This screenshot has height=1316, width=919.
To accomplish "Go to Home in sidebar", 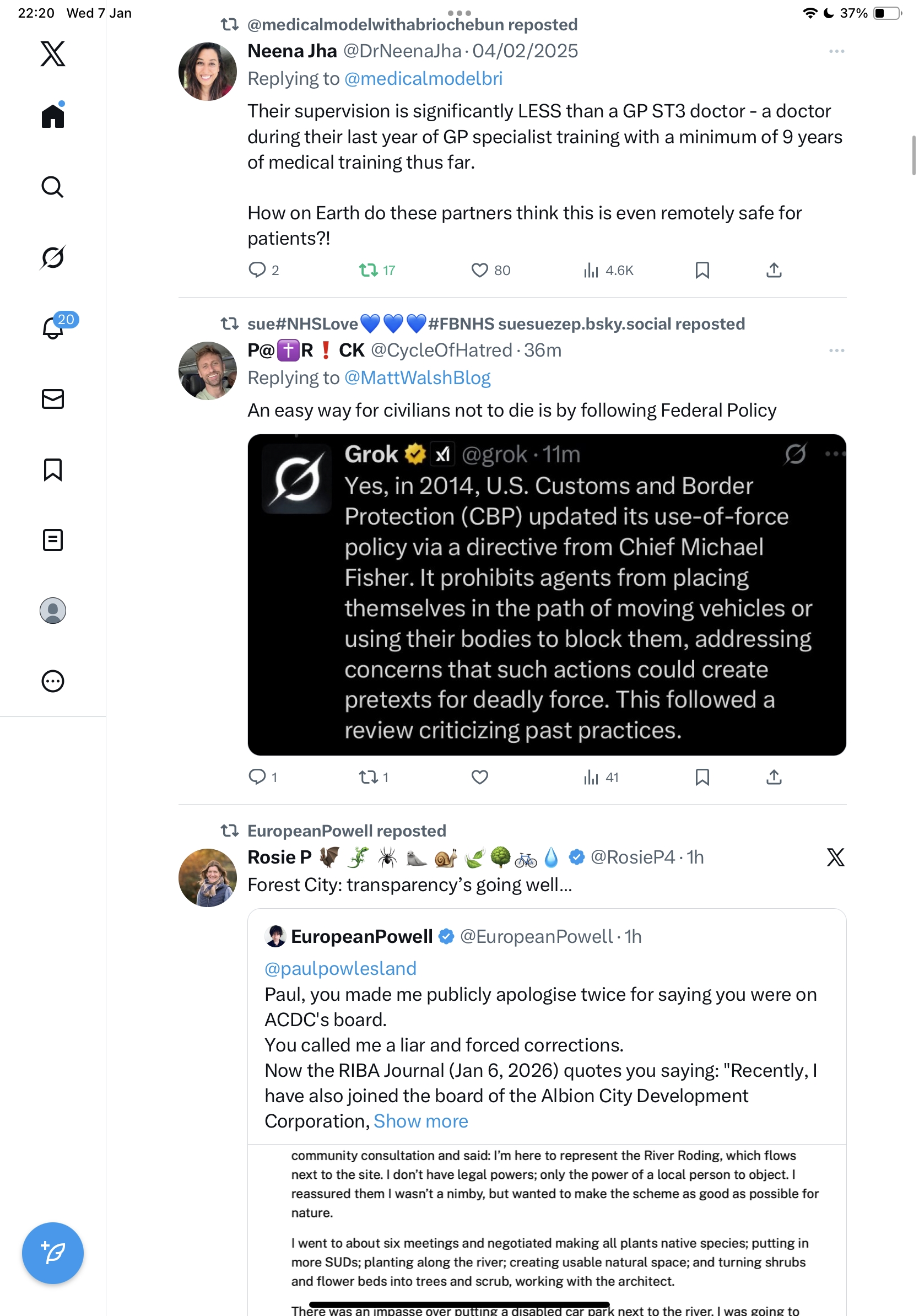I will [53, 116].
